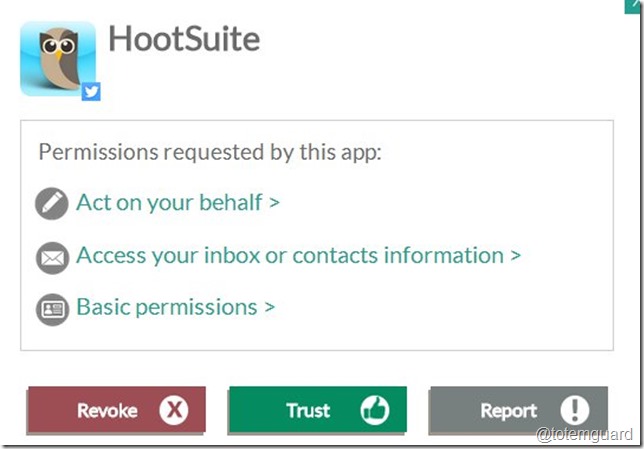
Task: Close the dialog with top-right corner button
Action: pos(633,6)
